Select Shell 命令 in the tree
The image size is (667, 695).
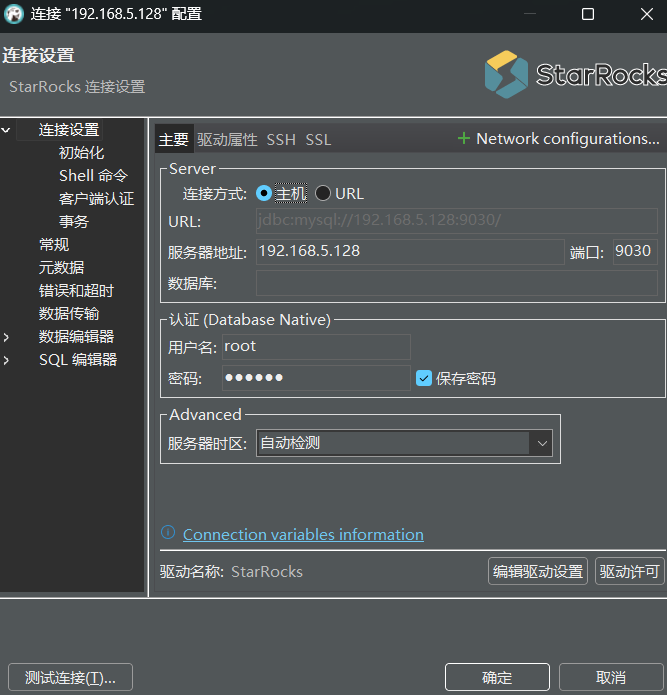coord(94,176)
